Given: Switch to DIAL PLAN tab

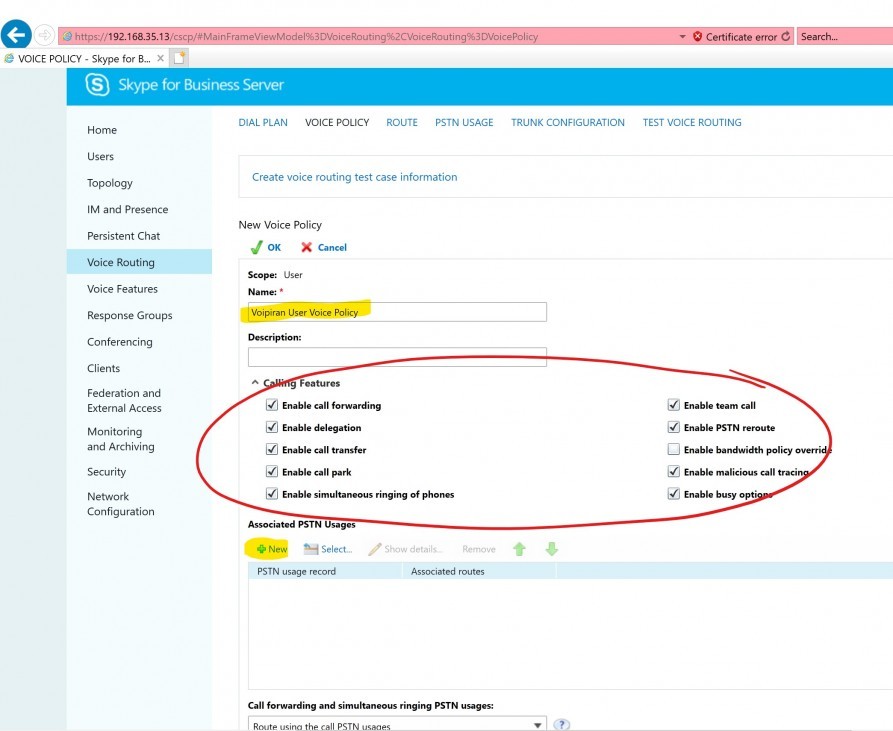Looking at the screenshot, I should [263, 122].
